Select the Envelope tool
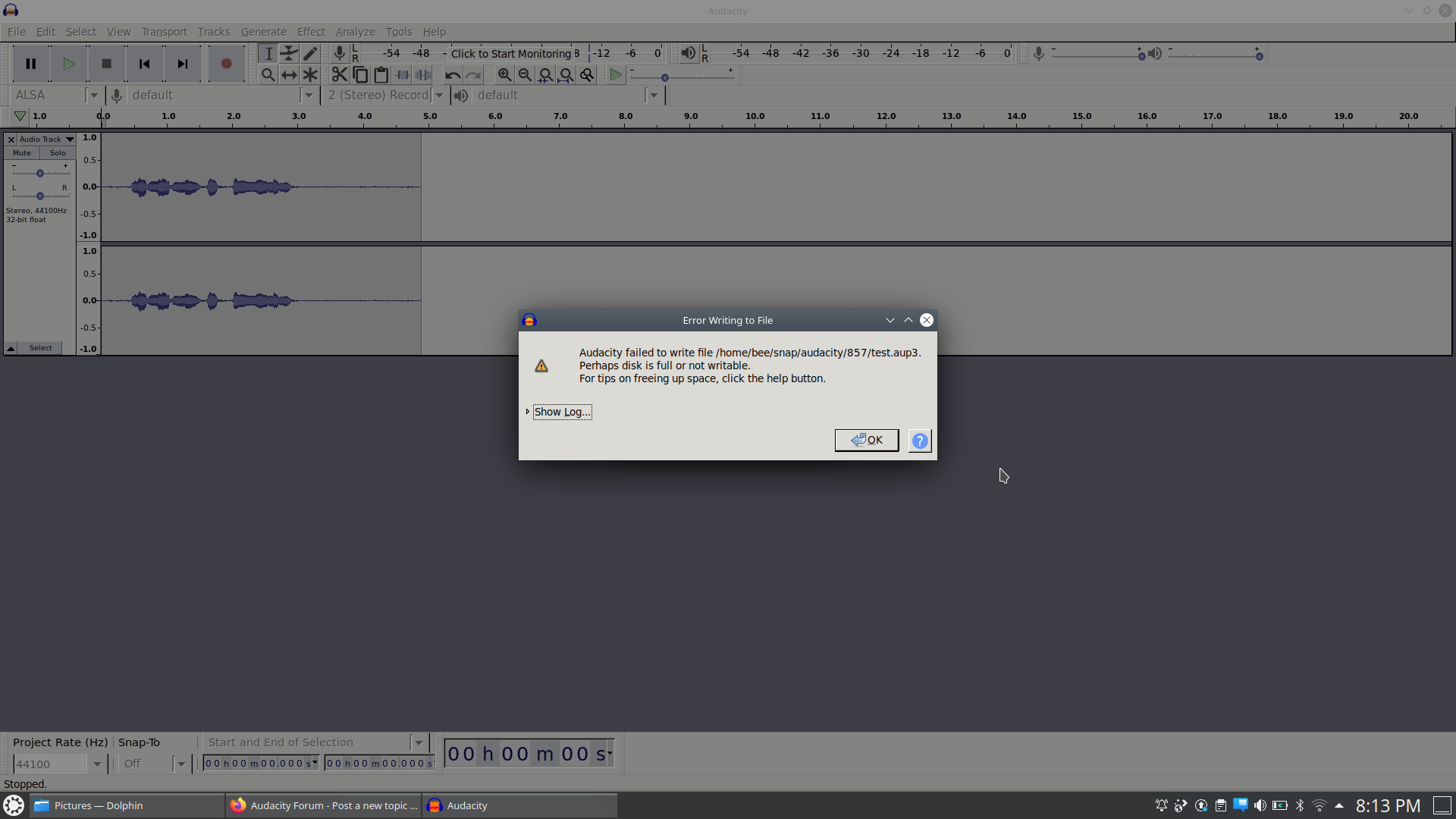Screen dimensions: 1456x819 pos(289,53)
